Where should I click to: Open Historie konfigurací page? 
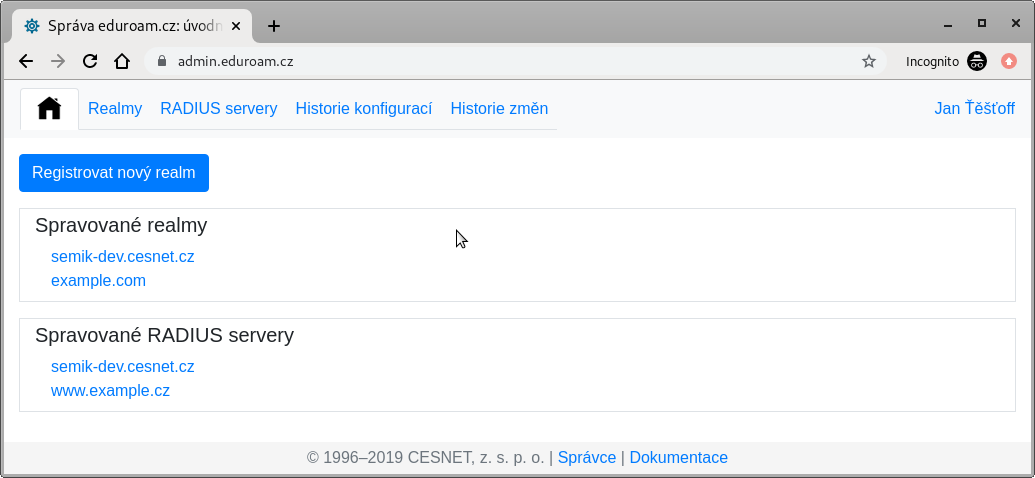pyautogui.click(x=364, y=108)
